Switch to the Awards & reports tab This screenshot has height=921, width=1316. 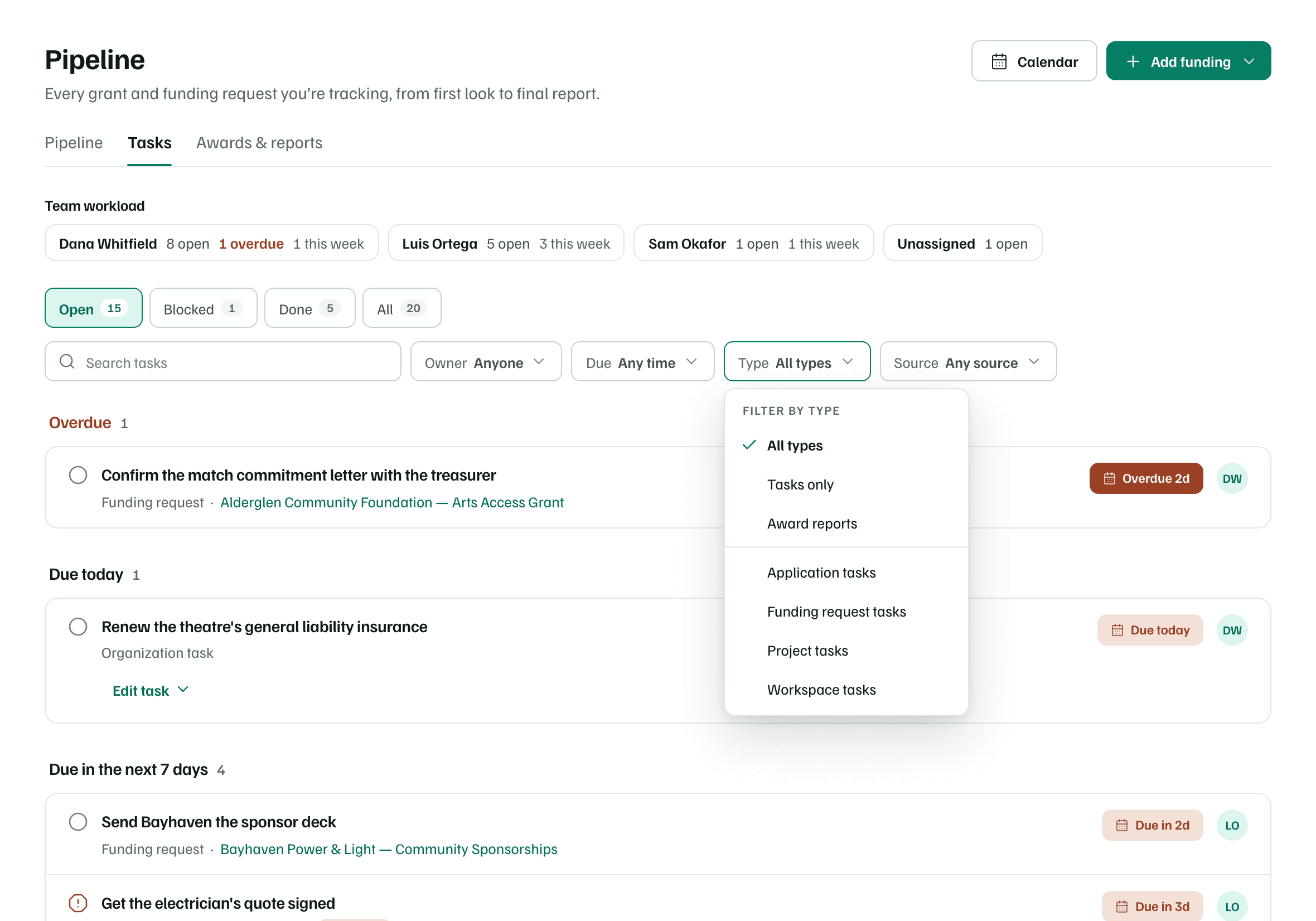(259, 143)
